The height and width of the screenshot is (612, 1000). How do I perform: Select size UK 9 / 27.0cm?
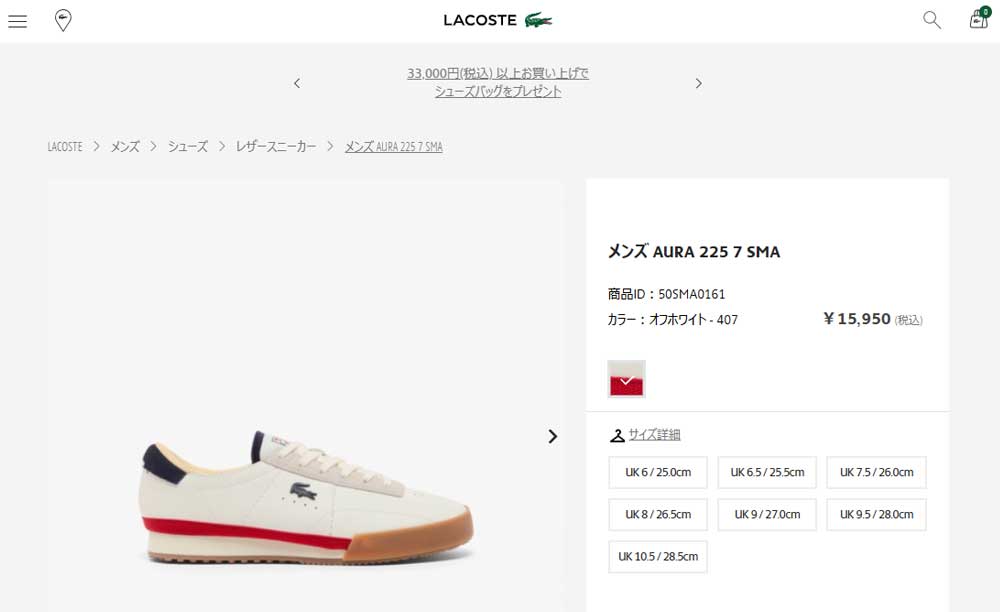[x=767, y=514]
